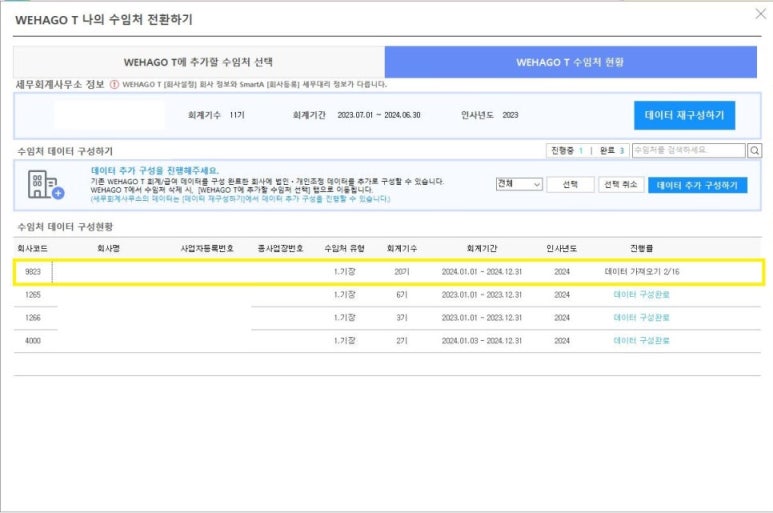Click period 2024.01.03 - 2024.12.31 cell
The image size is (773, 513).
click(482, 341)
